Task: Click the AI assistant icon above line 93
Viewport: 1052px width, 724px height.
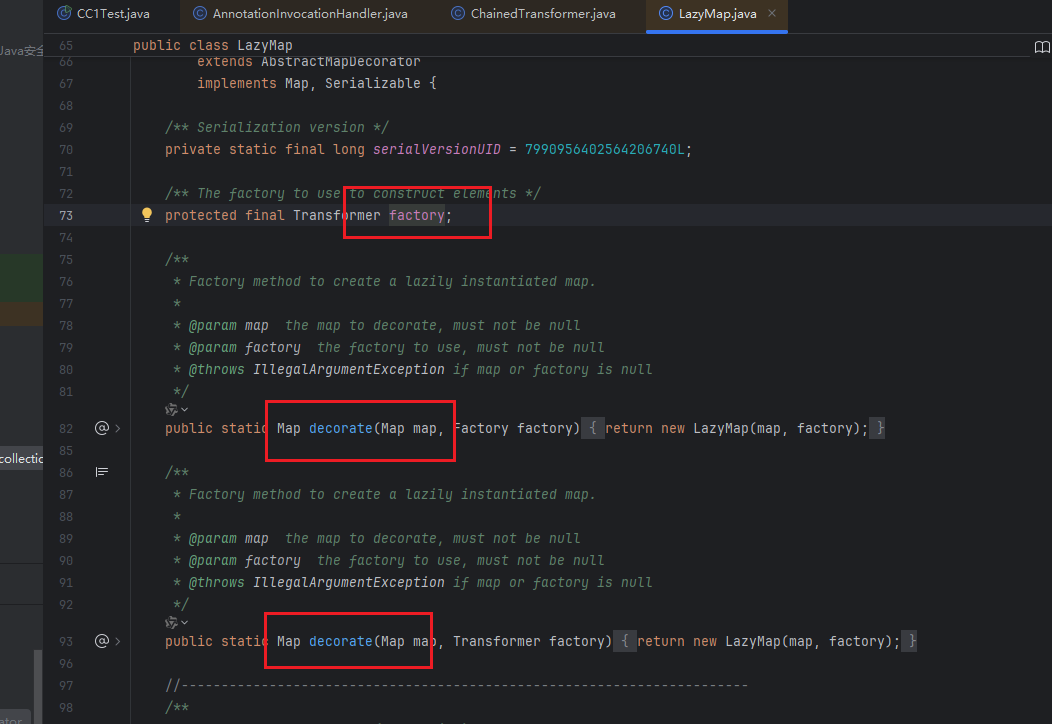Action: (172, 622)
